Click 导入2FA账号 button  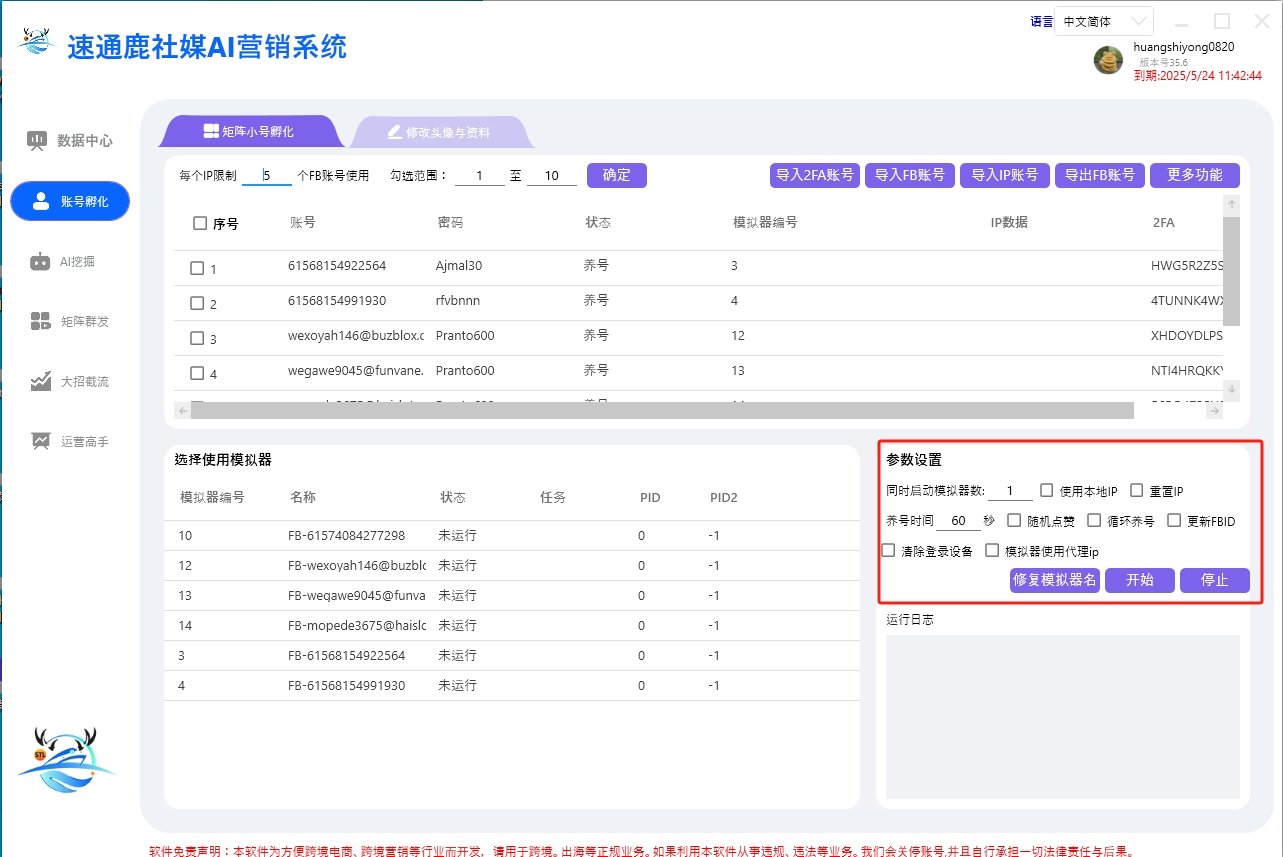pos(815,175)
